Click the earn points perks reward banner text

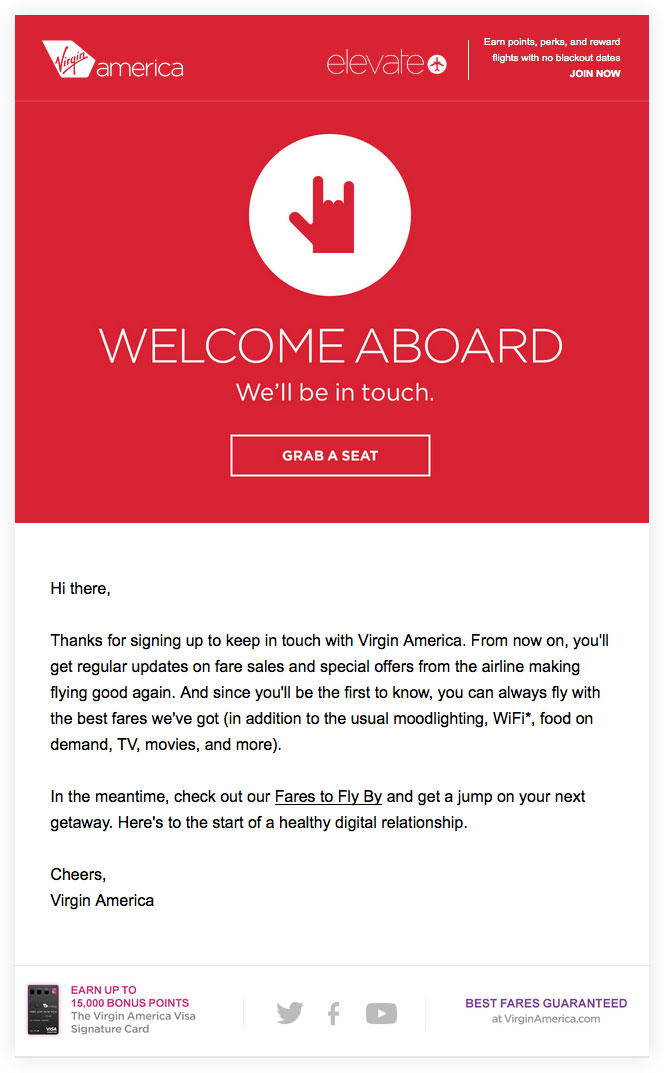click(x=551, y=52)
